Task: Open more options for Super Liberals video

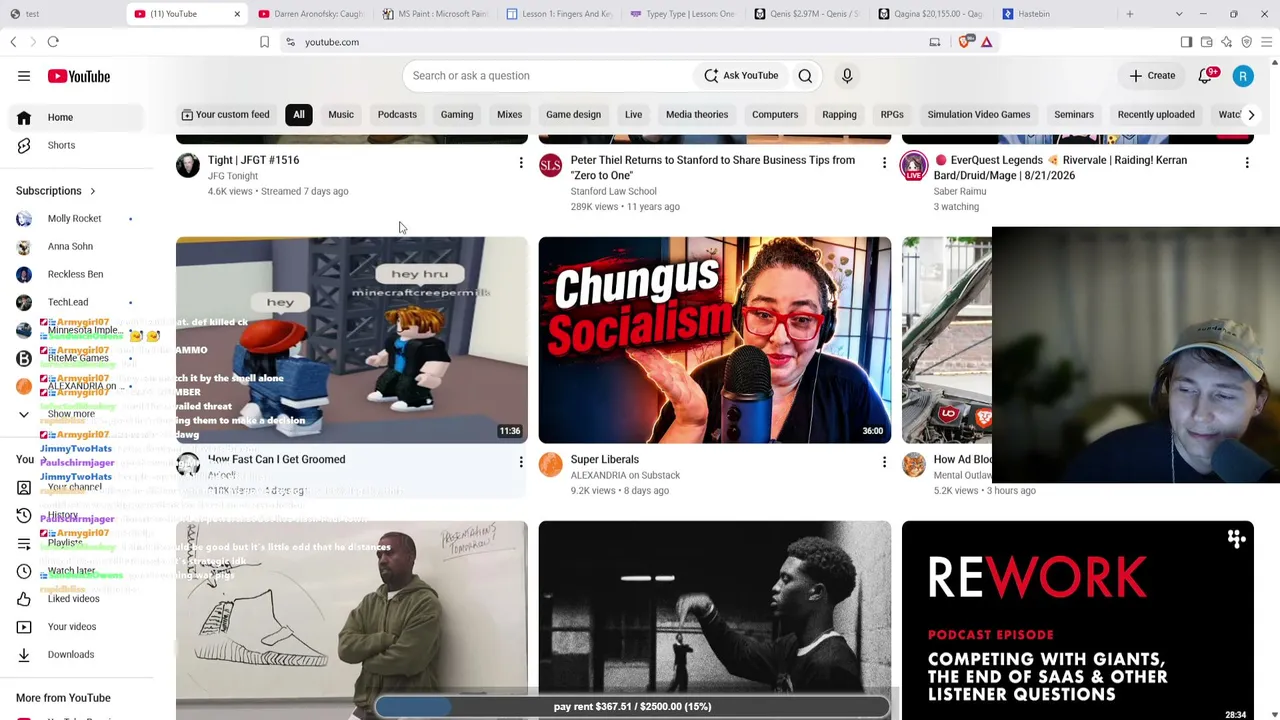Action: (884, 461)
